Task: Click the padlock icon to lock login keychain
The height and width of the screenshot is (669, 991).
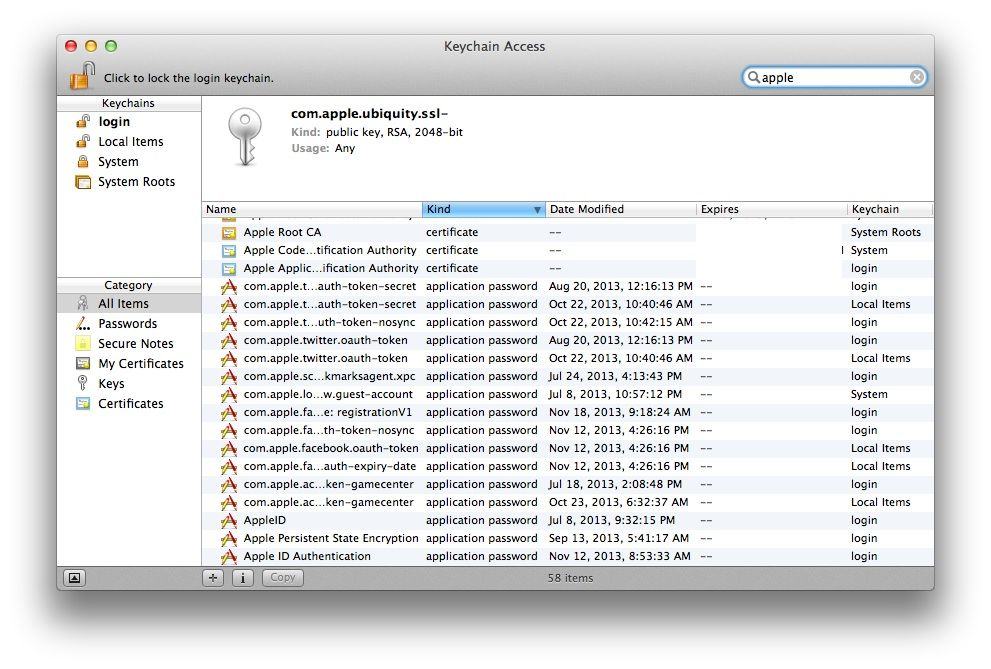Action: pyautogui.click(x=82, y=76)
